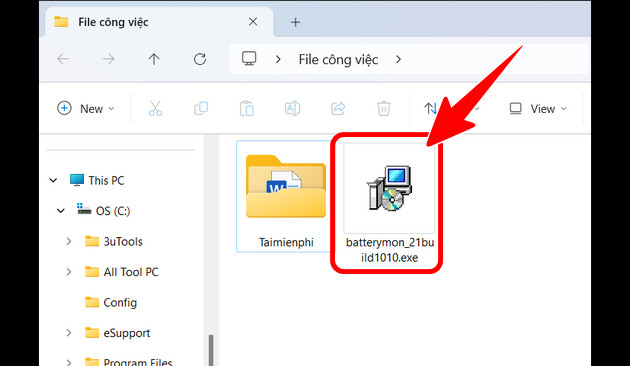Image resolution: width=630 pixels, height=366 pixels.
Task: Open the New item dropdown
Action: (x=86, y=108)
